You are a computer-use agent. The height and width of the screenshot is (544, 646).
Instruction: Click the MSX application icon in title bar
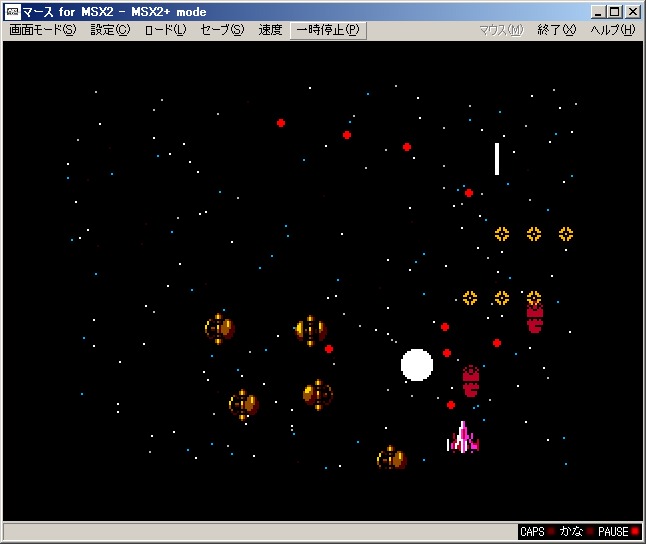[12, 12]
